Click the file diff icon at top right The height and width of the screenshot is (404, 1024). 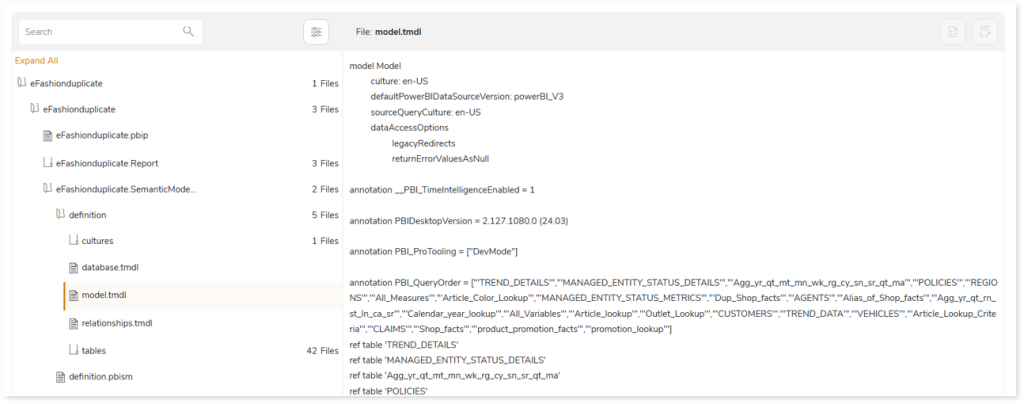tap(953, 32)
